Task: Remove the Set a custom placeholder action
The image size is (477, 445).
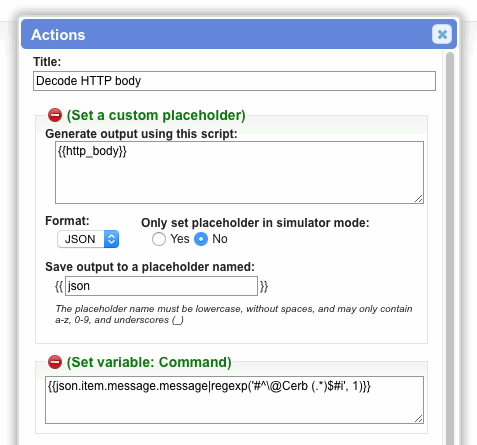Action: click(x=55, y=115)
